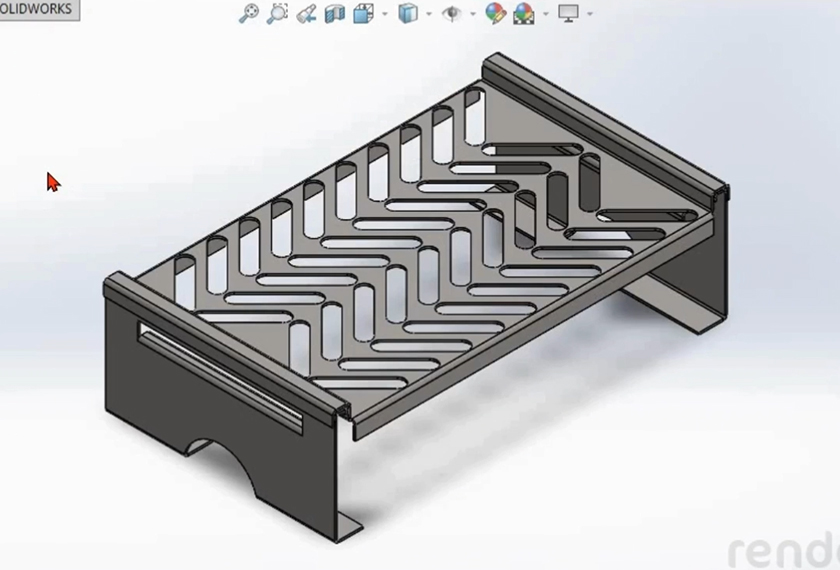Select the long slot in the front panel
Viewport: 840px width, 570px height.
[220, 371]
